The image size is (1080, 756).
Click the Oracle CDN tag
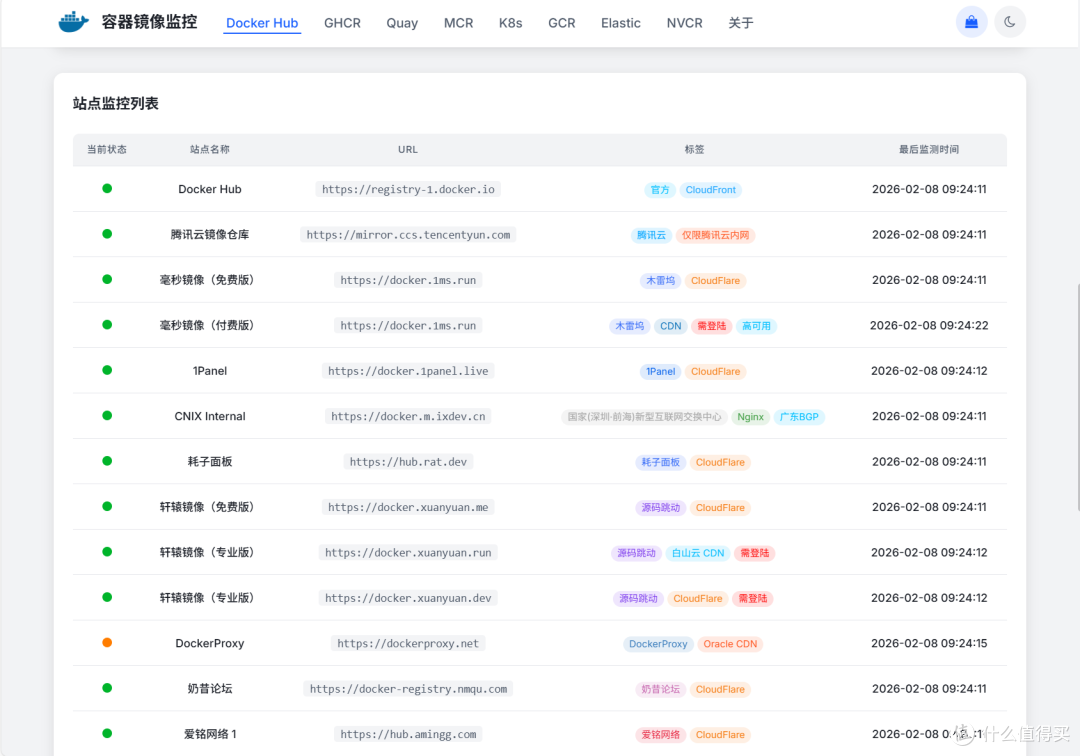(730, 644)
